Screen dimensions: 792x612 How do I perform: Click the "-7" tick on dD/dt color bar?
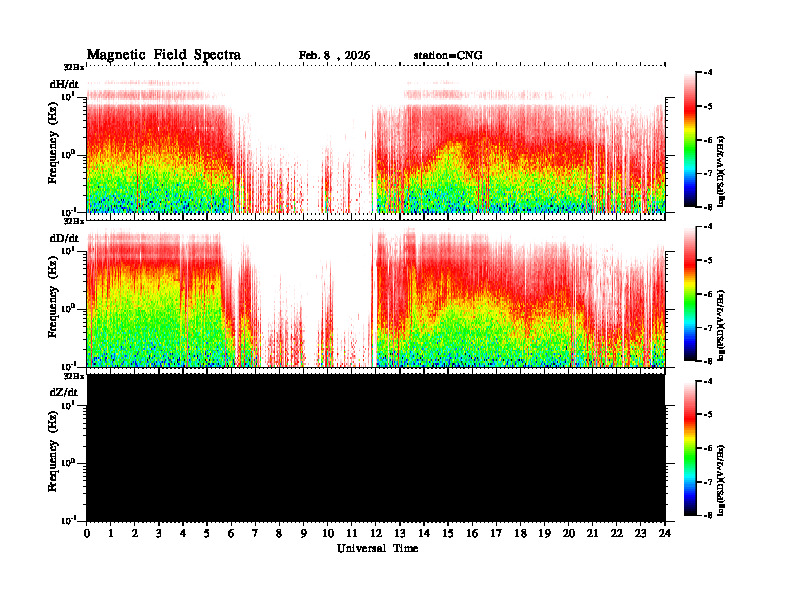pos(709,328)
